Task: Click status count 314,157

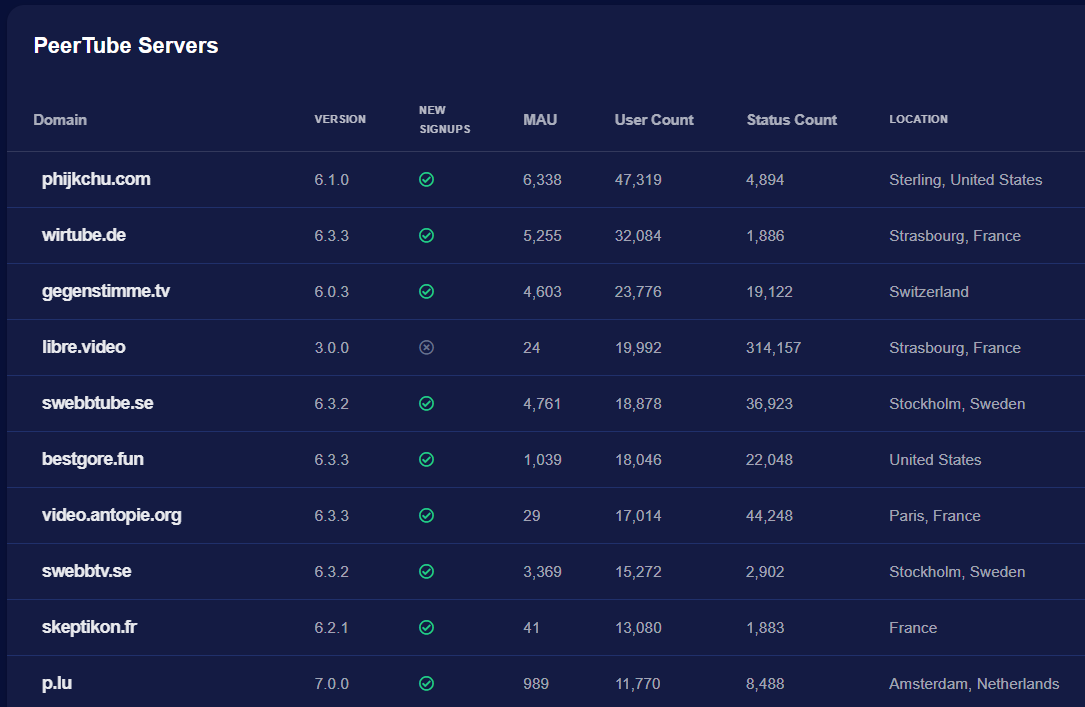Action: [774, 348]
